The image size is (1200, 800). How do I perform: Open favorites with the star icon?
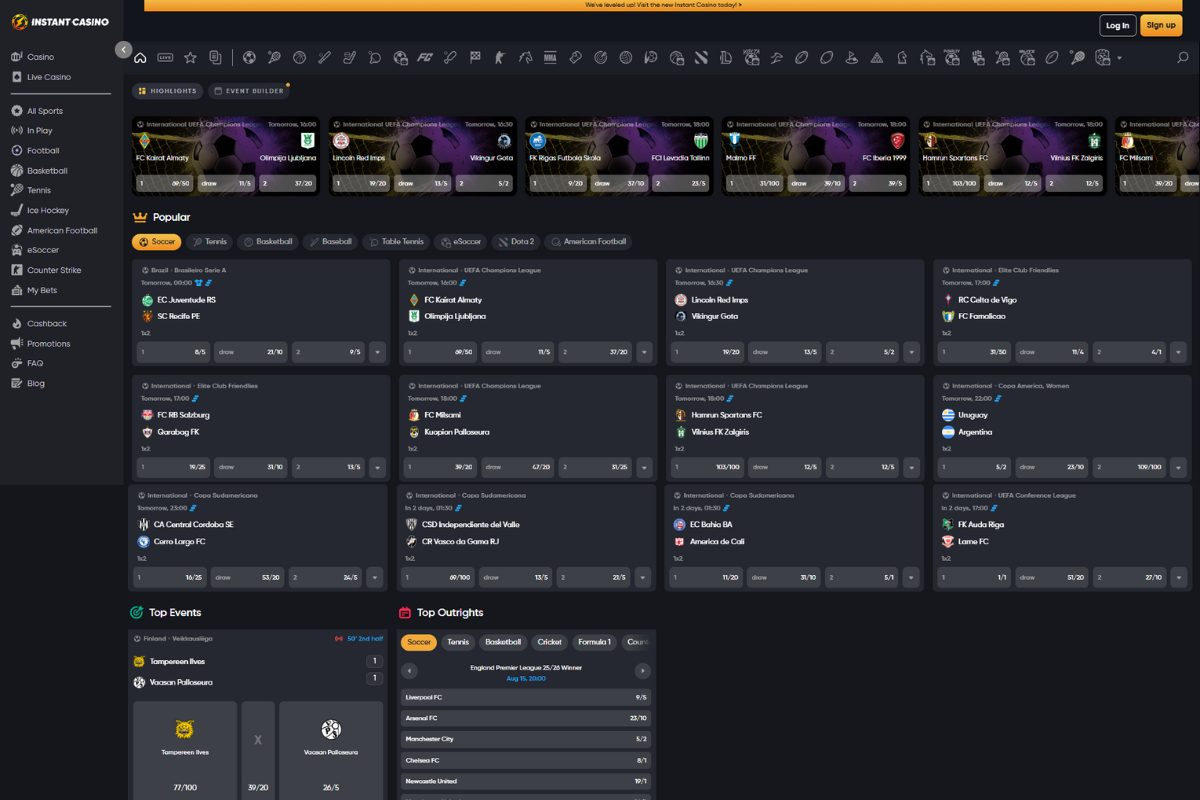(x=190, y=58)
